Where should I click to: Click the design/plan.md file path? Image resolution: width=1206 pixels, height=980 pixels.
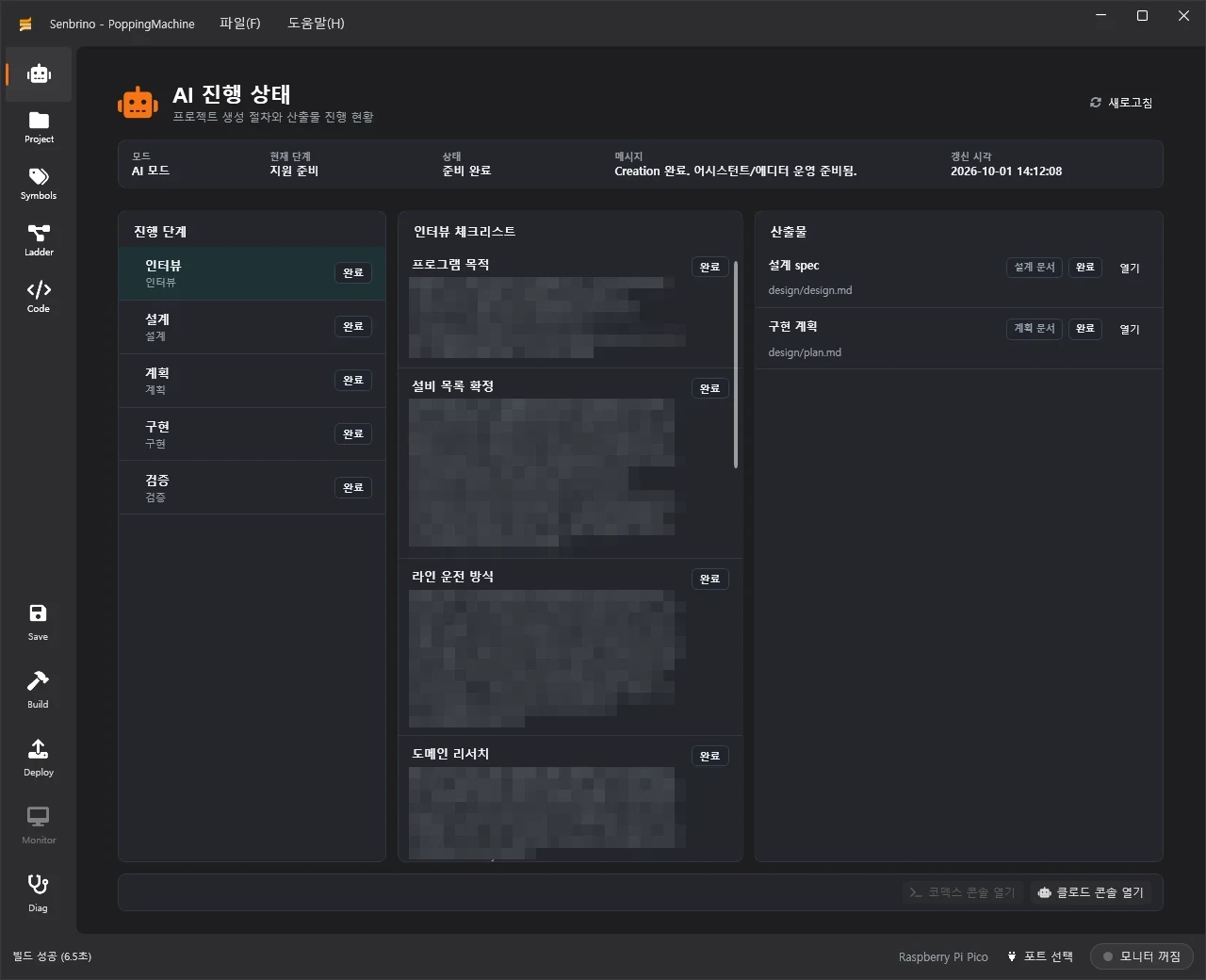coord(805,352)
